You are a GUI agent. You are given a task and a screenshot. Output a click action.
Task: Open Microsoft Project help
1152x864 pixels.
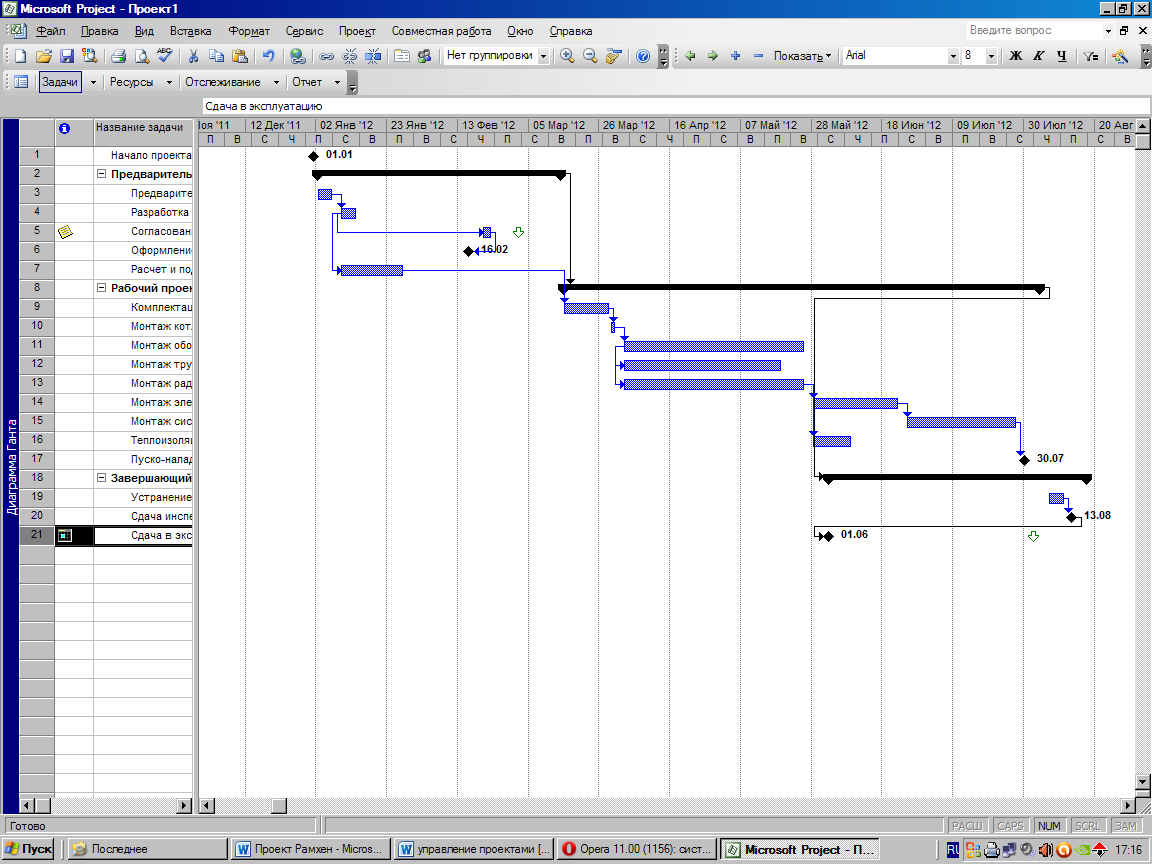tap(643, 56)
